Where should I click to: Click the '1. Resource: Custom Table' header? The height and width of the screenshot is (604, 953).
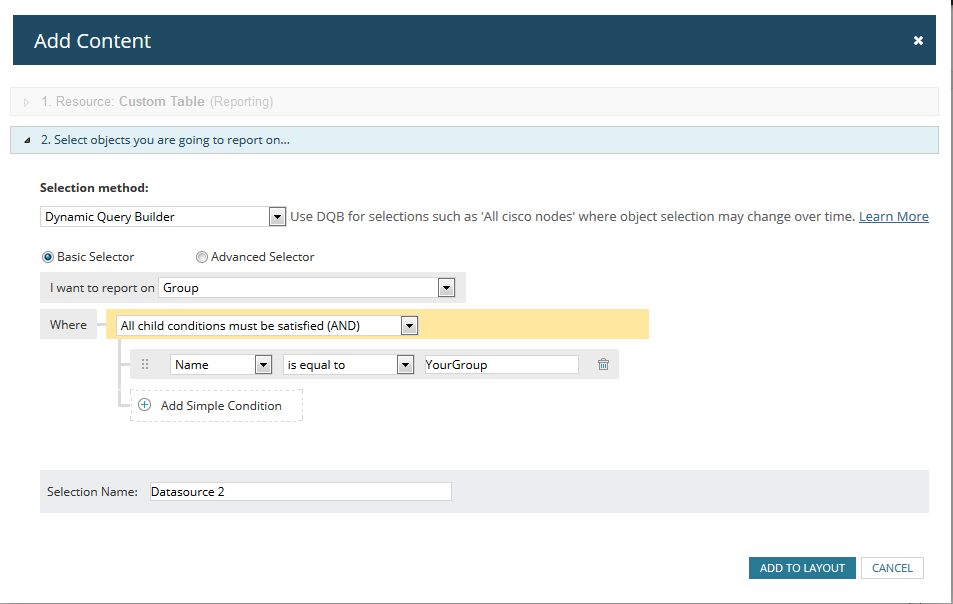(x=157, y=102)
